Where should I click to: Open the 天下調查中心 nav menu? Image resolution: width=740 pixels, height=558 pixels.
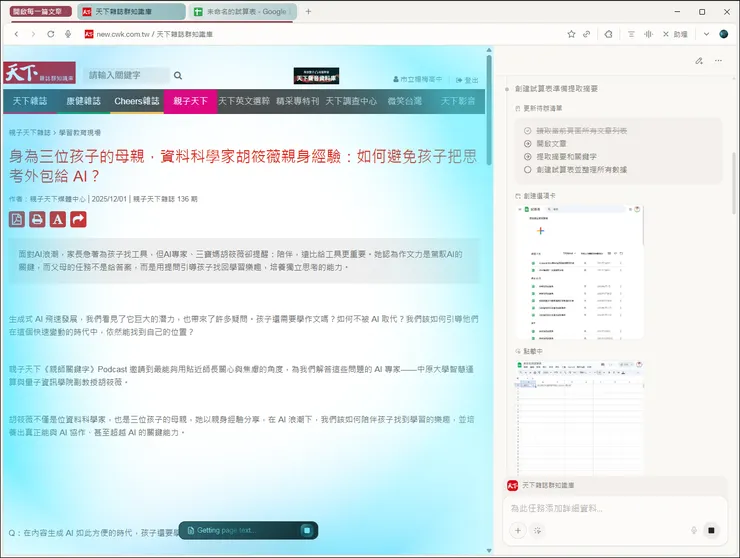(x=351, y=101)
